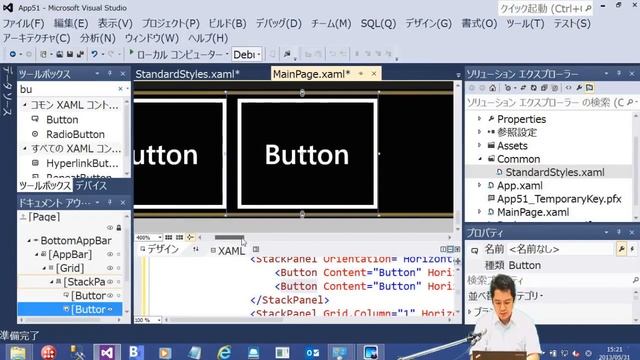
Task: Expand the Properties node in Solution Explorer
Action: point(480,119)
